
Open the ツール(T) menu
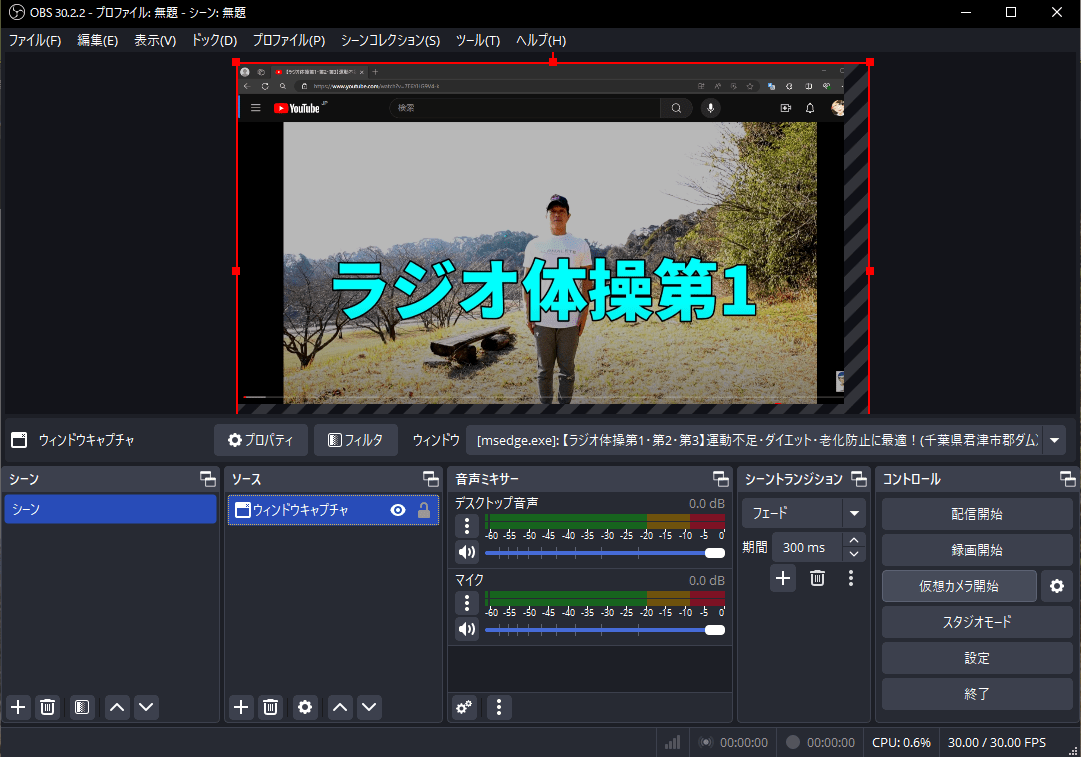478,40
